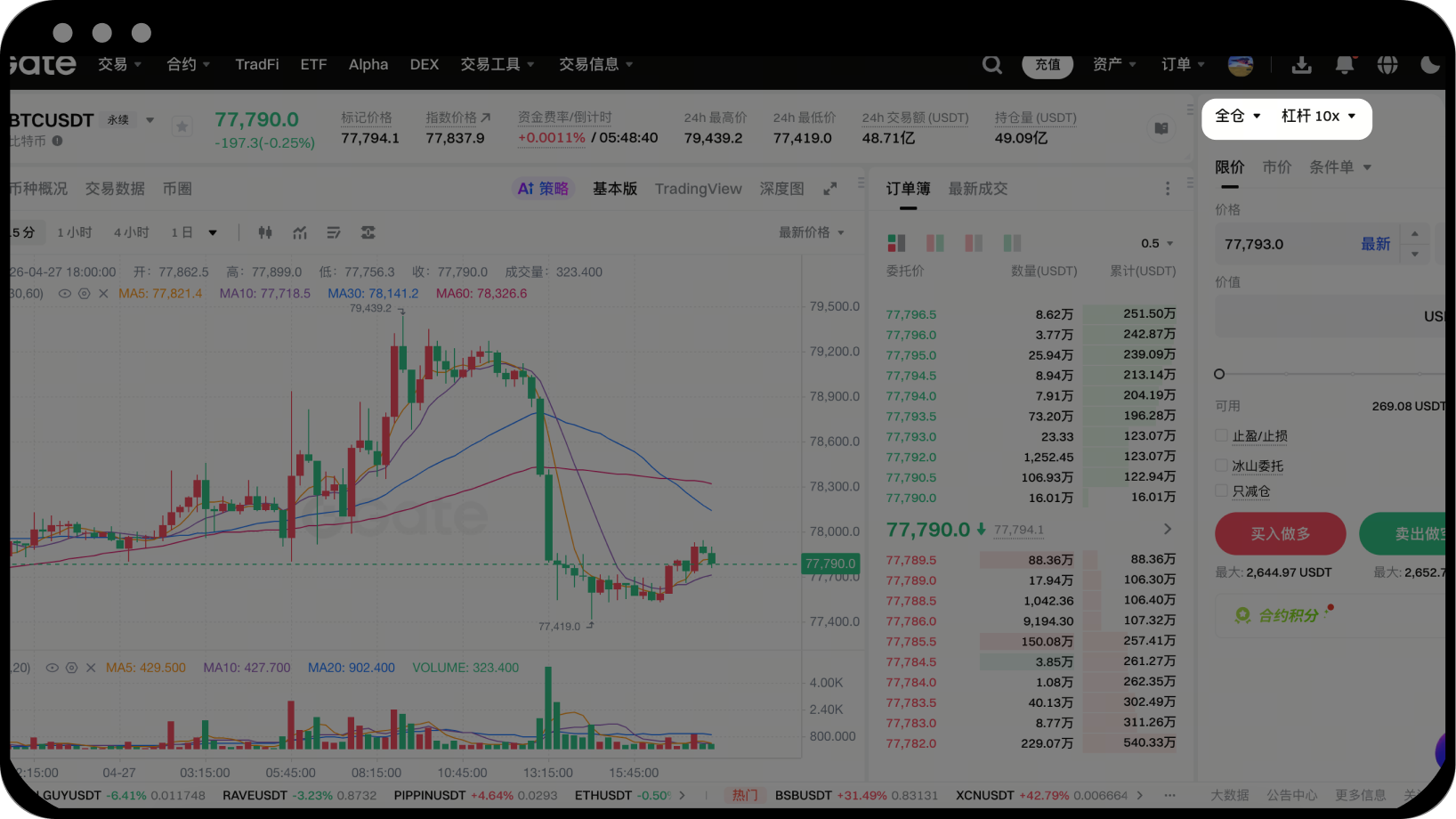Open order book 0.5 precision dropdown
This screenshot has height=819, width=1456.
1157,243
